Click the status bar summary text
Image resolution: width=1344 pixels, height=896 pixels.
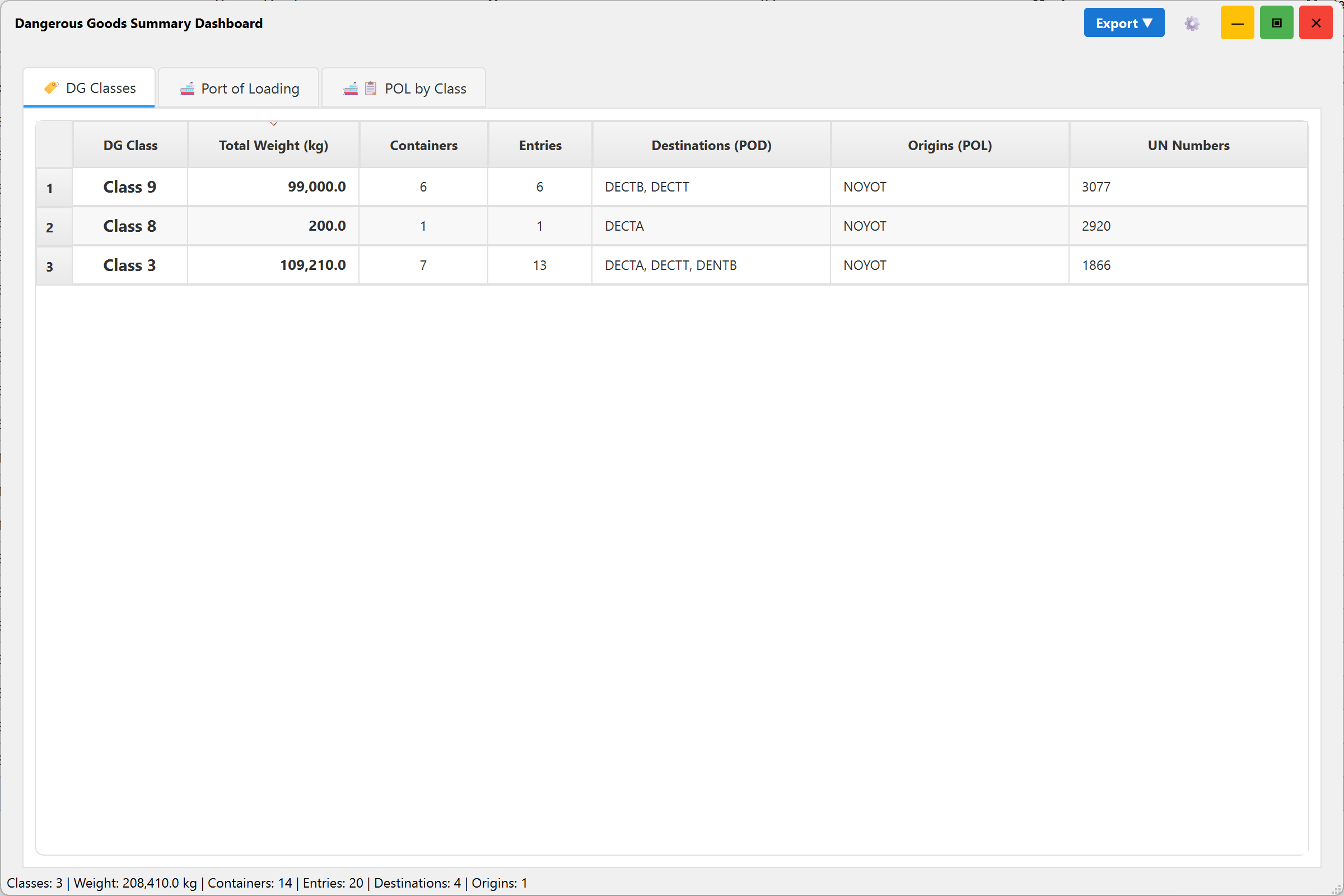267,883
